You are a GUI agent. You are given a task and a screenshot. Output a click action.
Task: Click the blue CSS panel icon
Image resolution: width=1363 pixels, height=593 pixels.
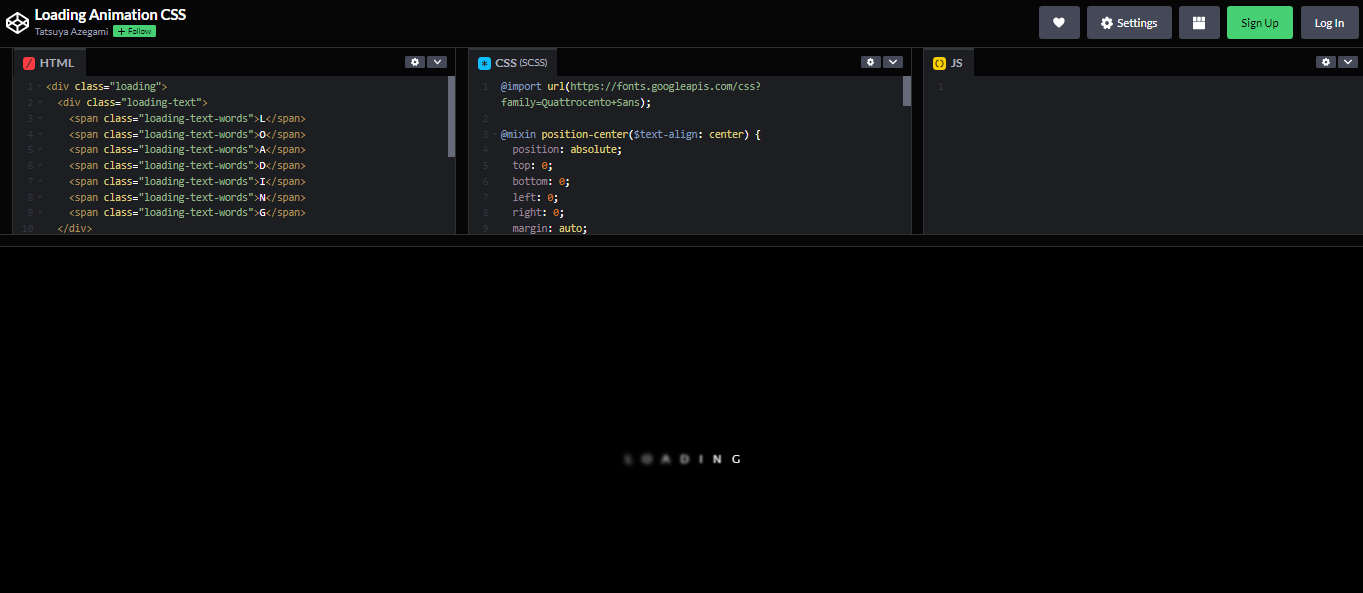[x=485, y=63]
